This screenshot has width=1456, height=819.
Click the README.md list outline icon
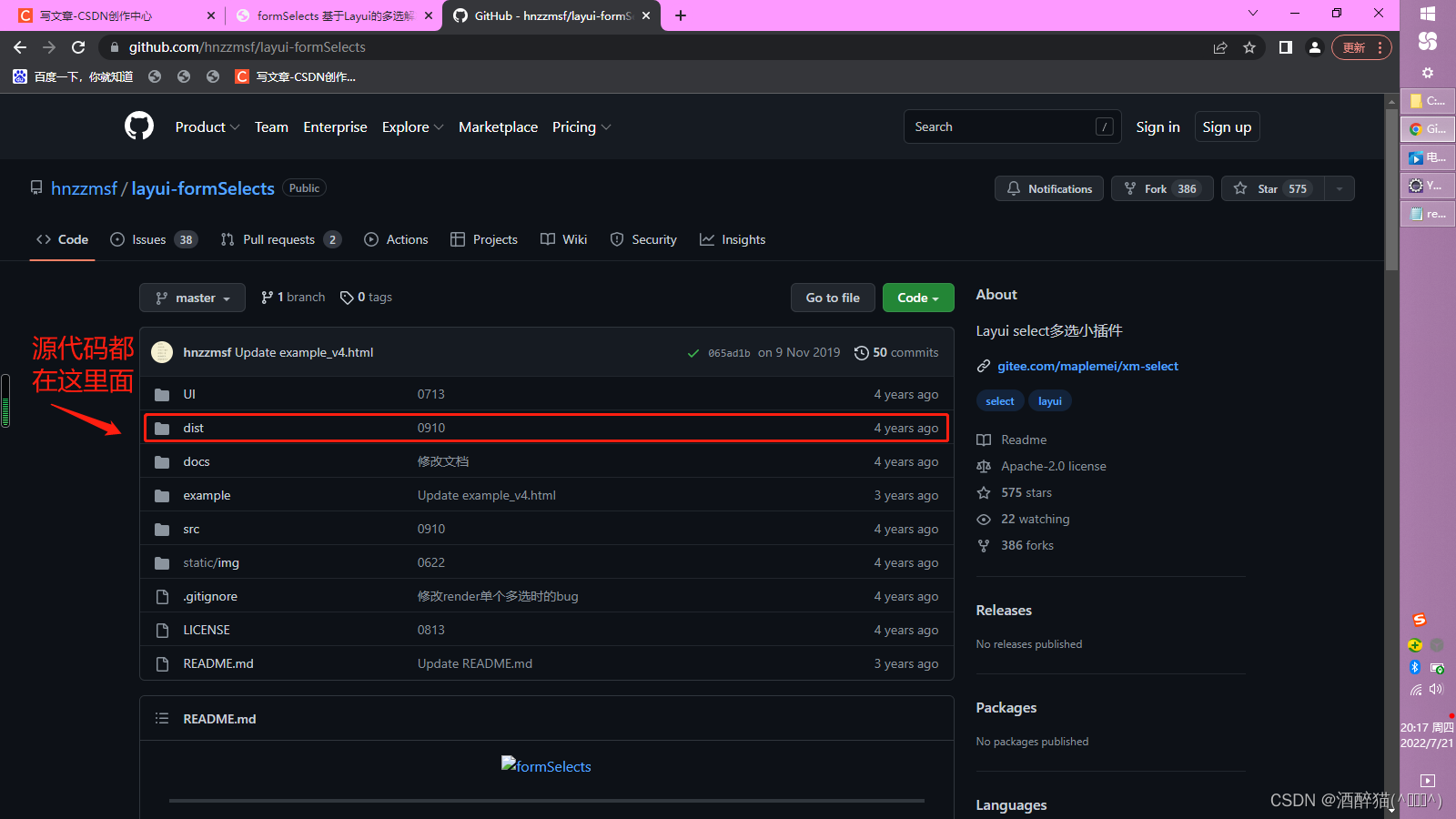pyautogui.click(x=162, y=718)
